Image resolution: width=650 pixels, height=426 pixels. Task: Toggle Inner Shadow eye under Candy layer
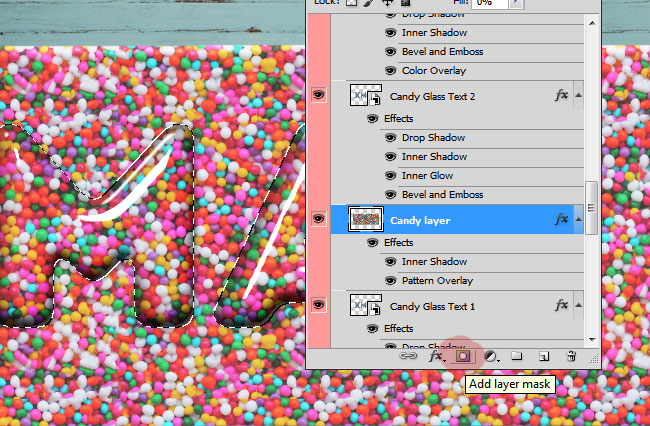pos(390,262)
